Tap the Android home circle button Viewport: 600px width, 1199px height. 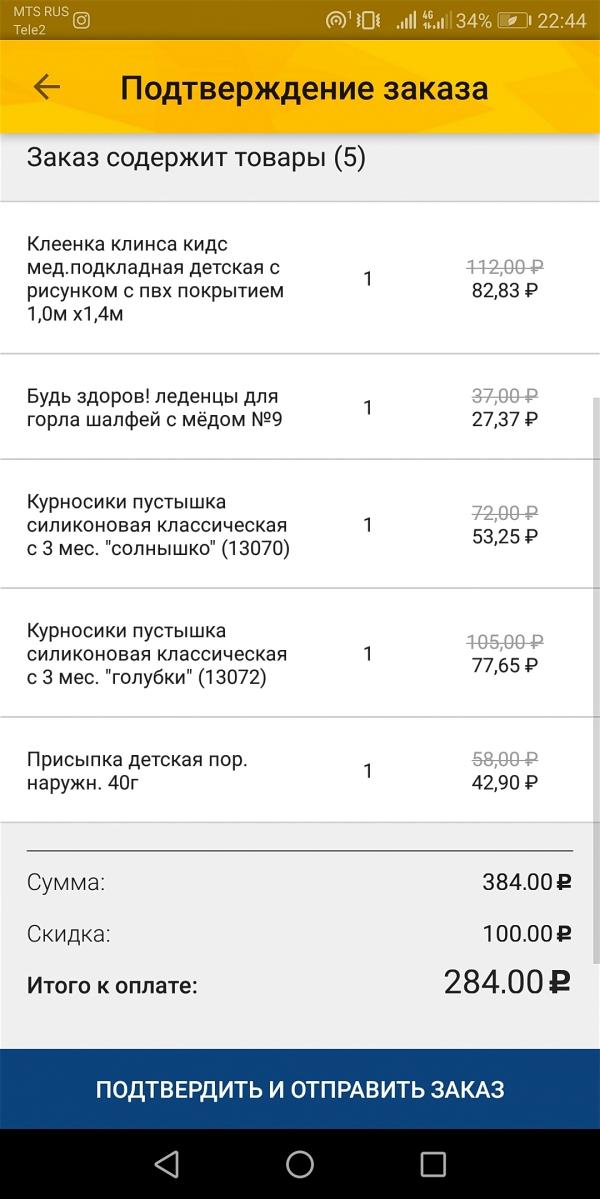coord(300,1164)
